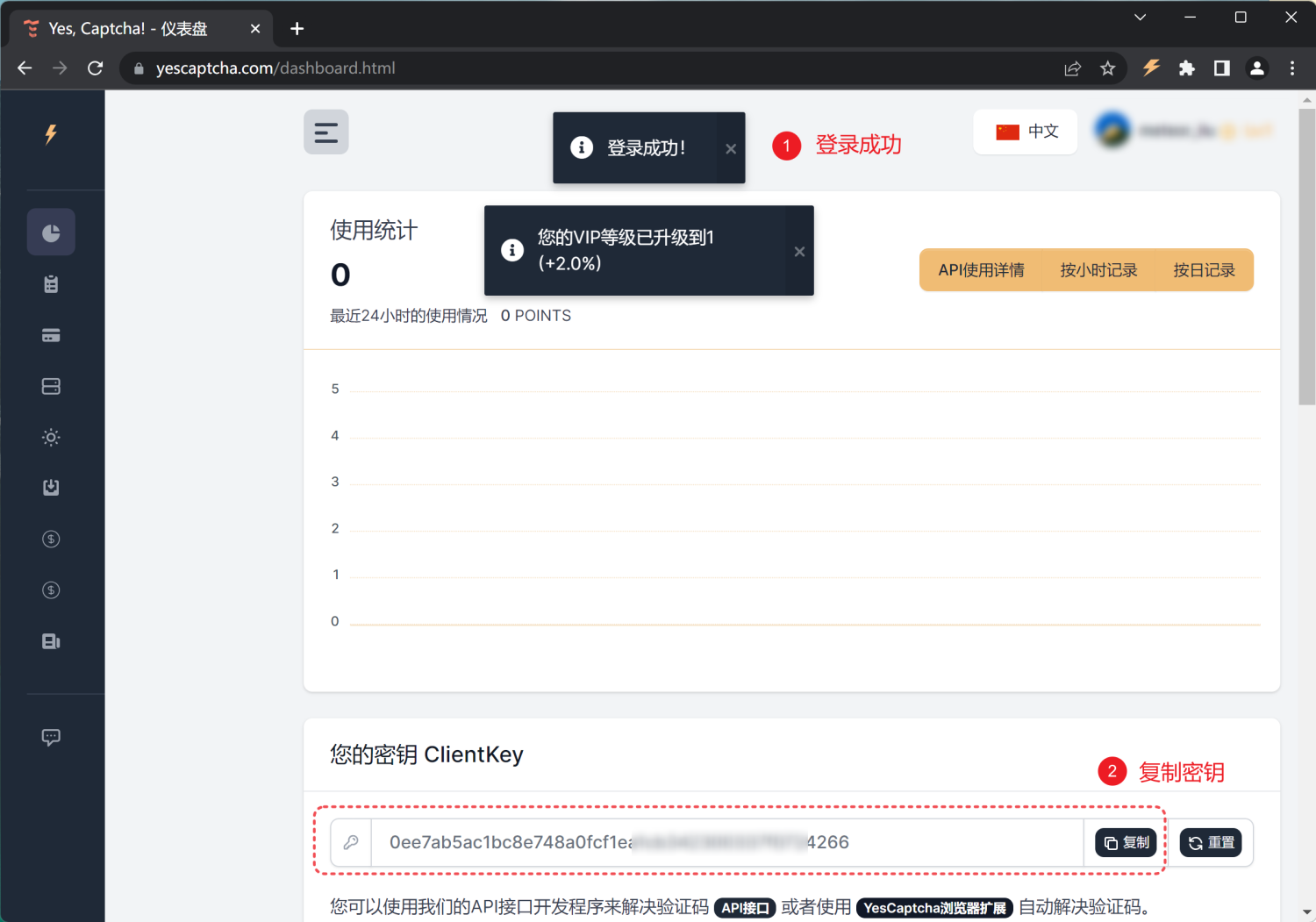This screenshot has width=1316, height=922.
Task: Bookmark this page with the star icon
Action: pos(1108,68)
